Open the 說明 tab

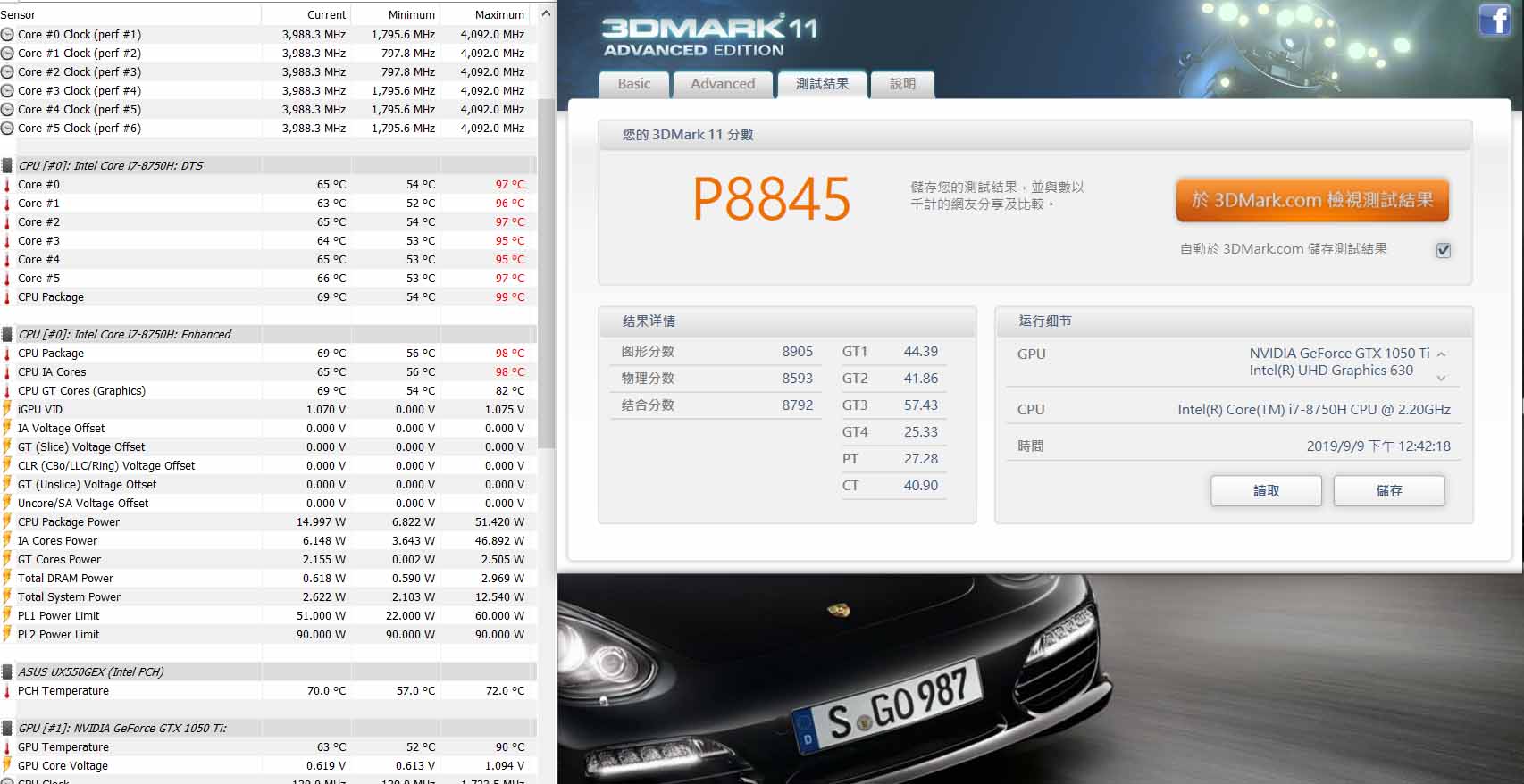coord(902,84)
